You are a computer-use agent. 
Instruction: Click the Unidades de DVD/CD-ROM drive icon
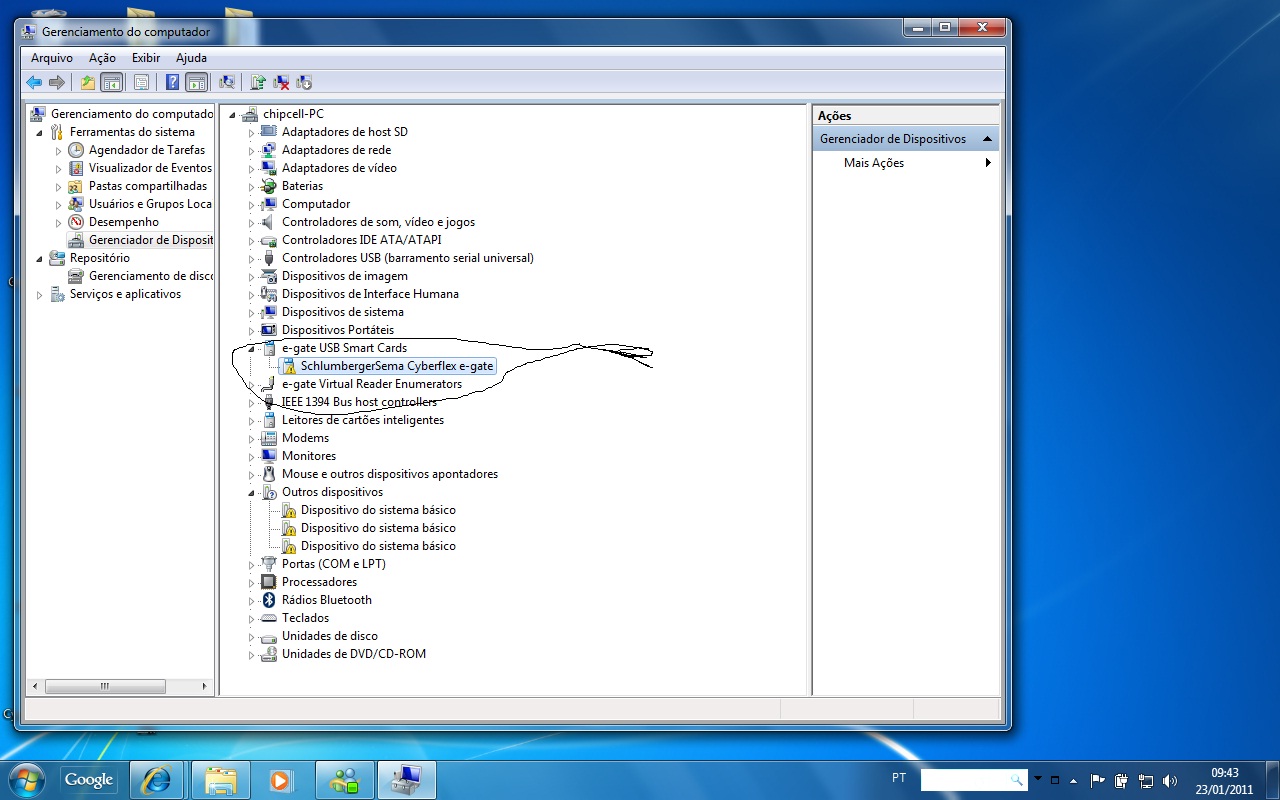[x=268, y=654]
